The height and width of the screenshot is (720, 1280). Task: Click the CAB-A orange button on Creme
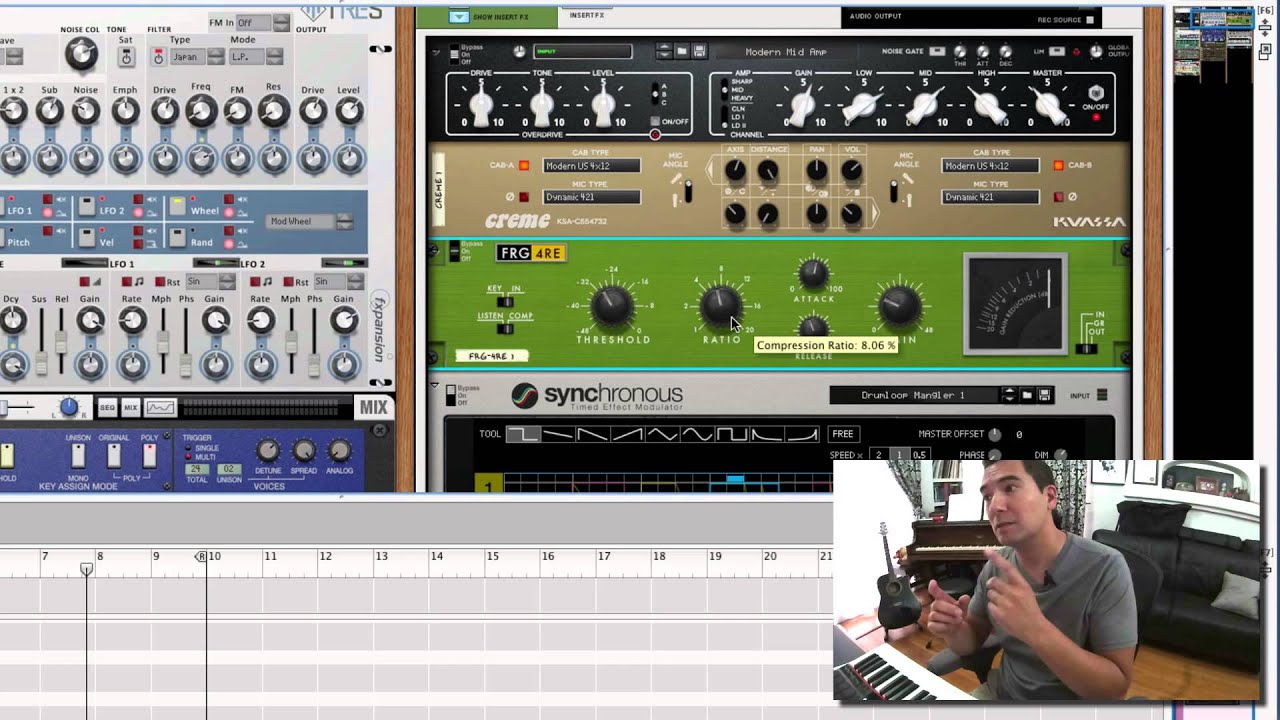pos(524,165)
